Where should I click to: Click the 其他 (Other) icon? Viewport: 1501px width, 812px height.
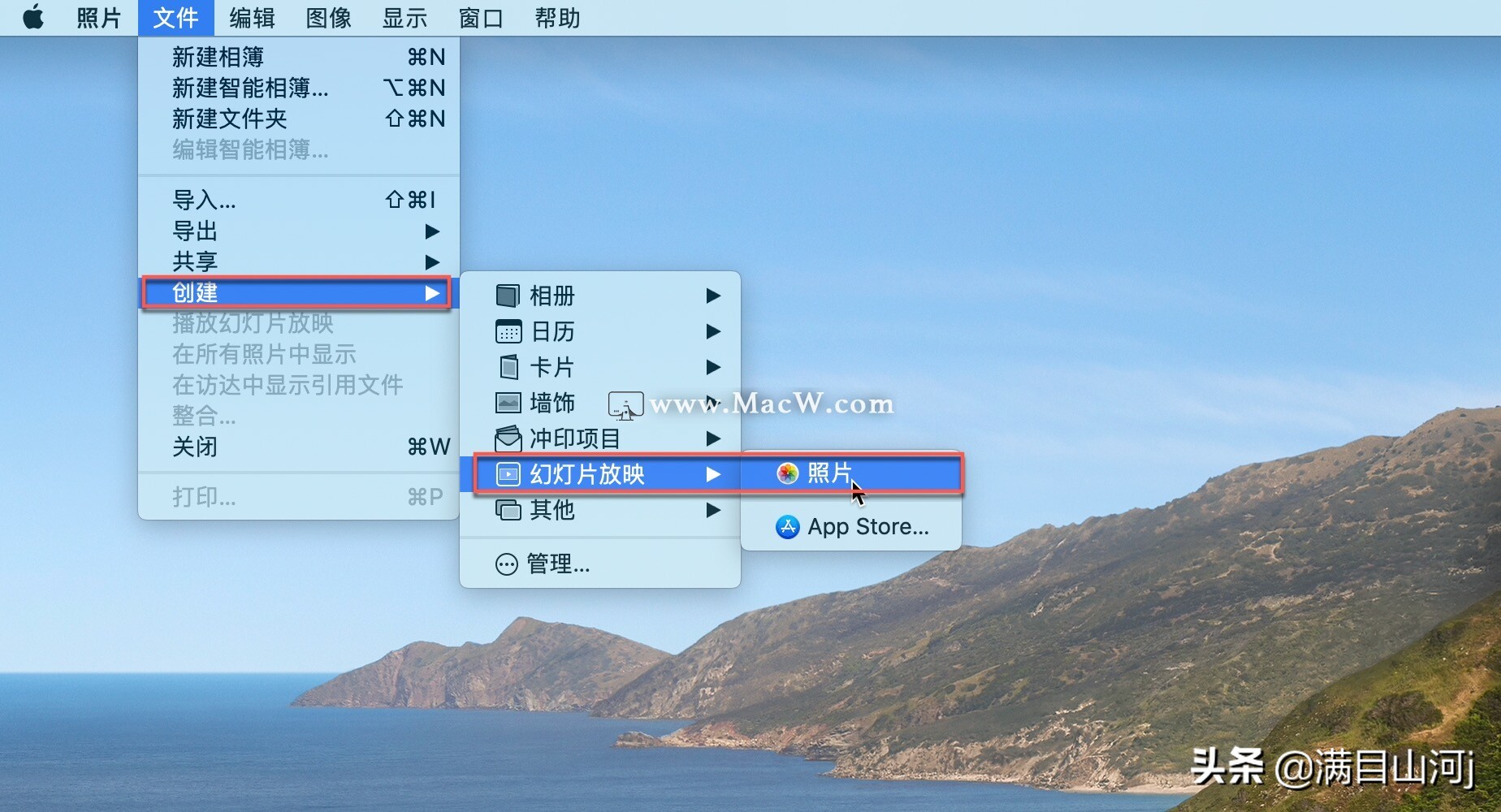tap(508, 511)
